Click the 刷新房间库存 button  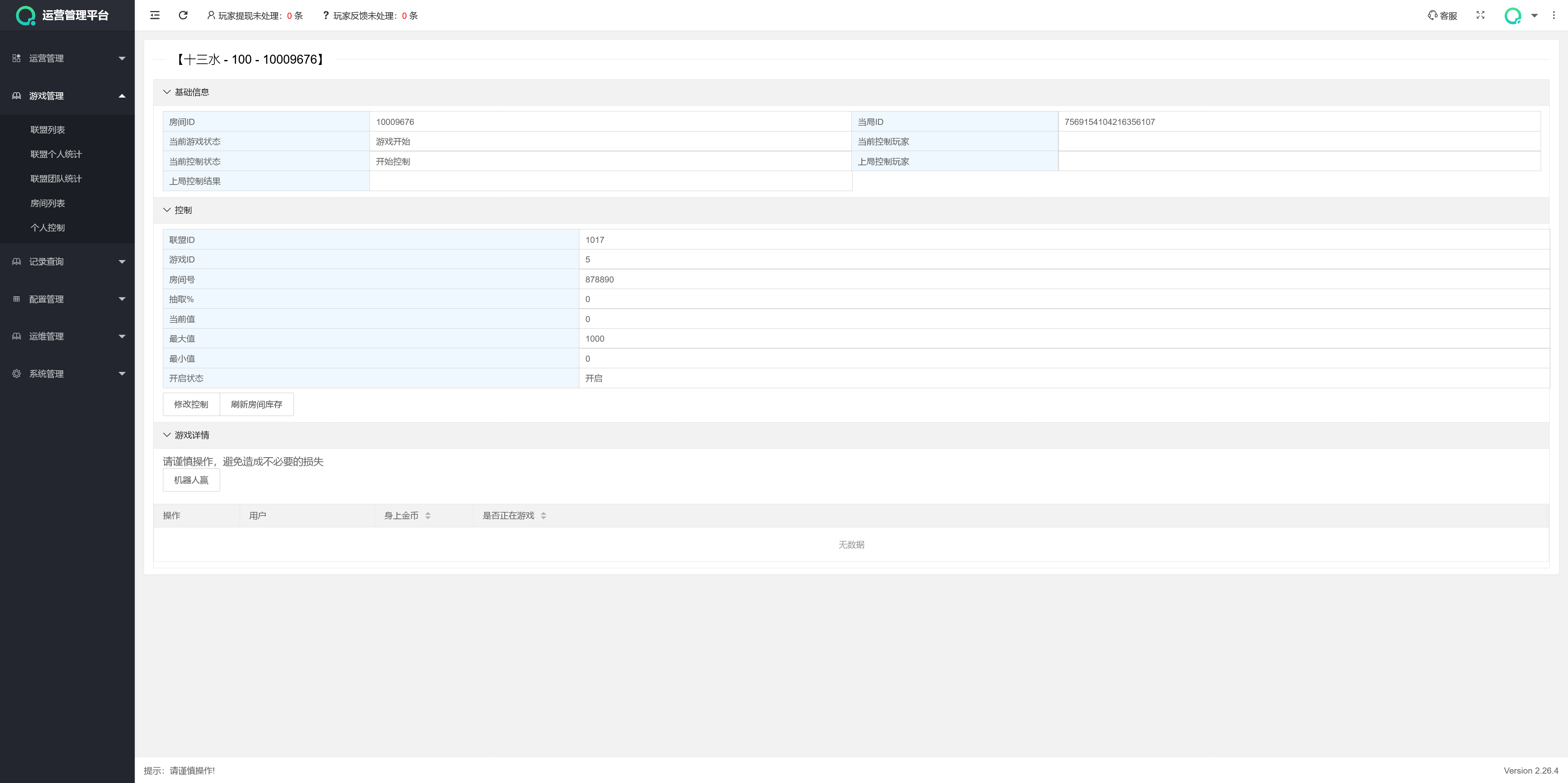click(256, 405)
